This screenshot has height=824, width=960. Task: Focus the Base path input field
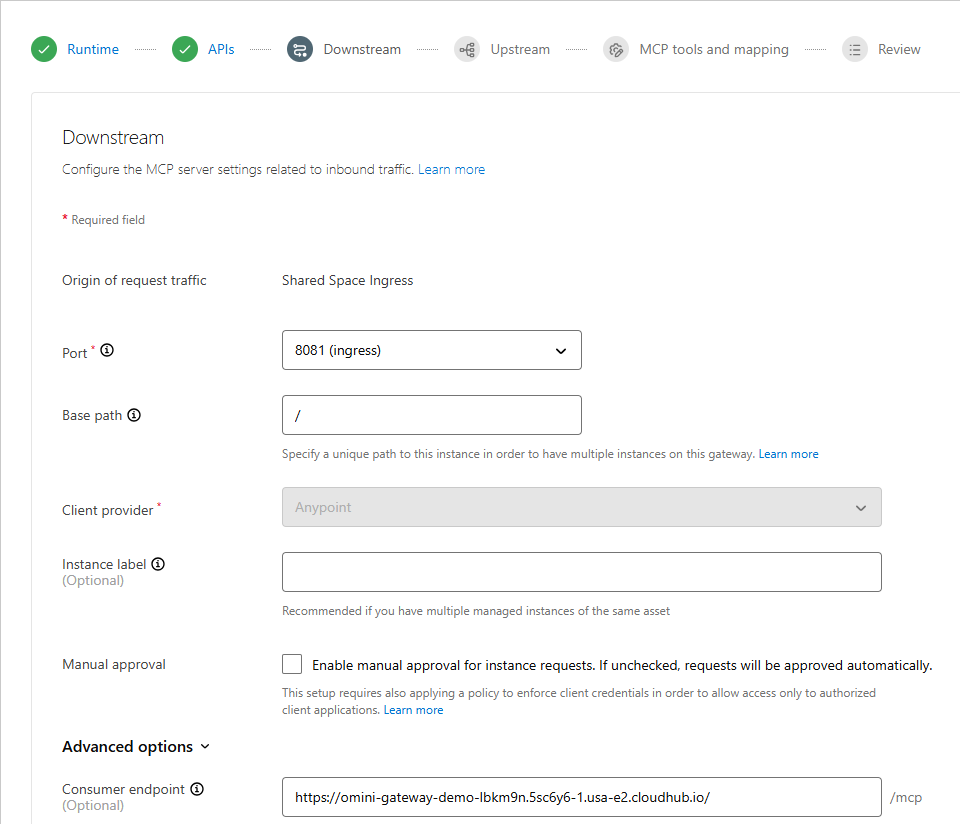click(x=432, y=415)
